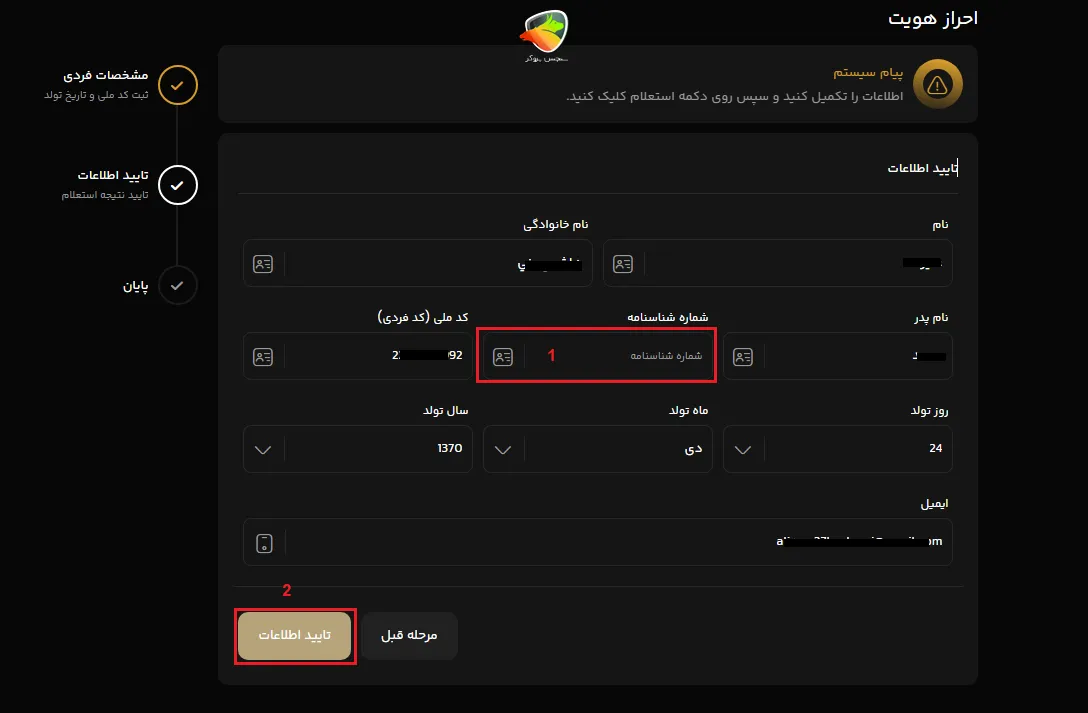1088x713 pixels.
Task: Click the checkmark circle for تایید اطلاعات step
Action: [178, 185]
